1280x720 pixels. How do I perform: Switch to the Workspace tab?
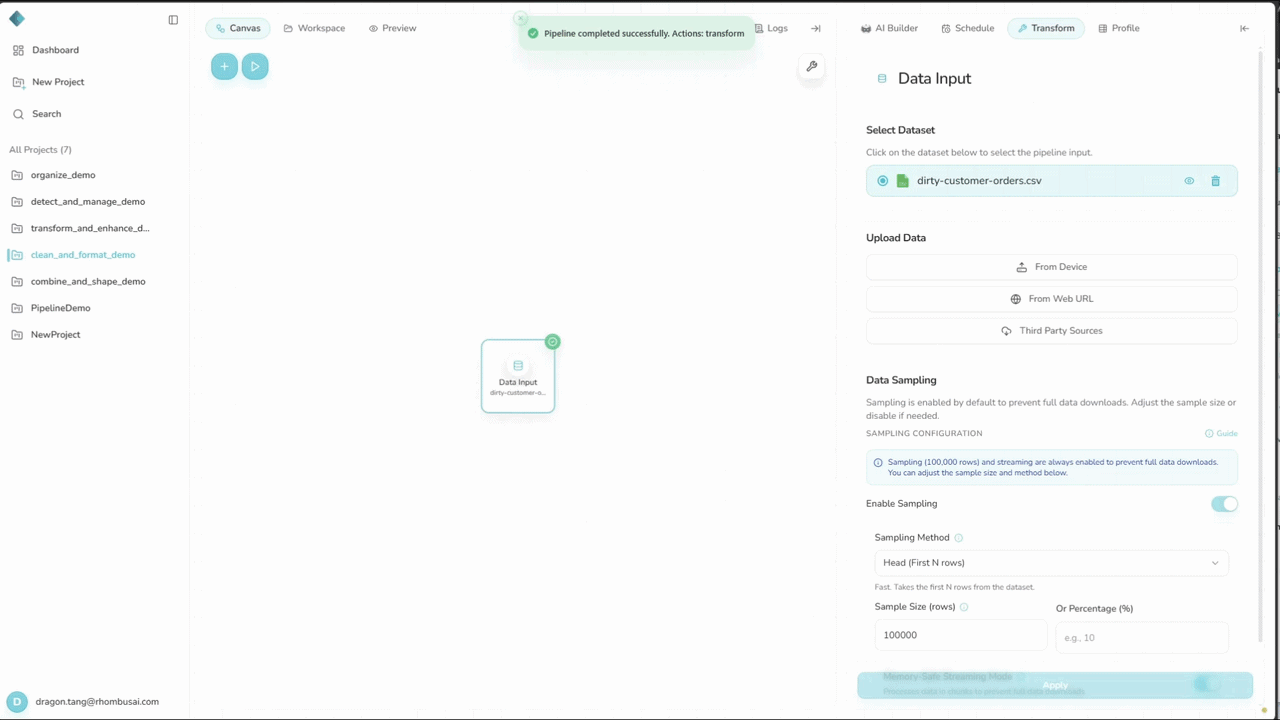point(314,28)
